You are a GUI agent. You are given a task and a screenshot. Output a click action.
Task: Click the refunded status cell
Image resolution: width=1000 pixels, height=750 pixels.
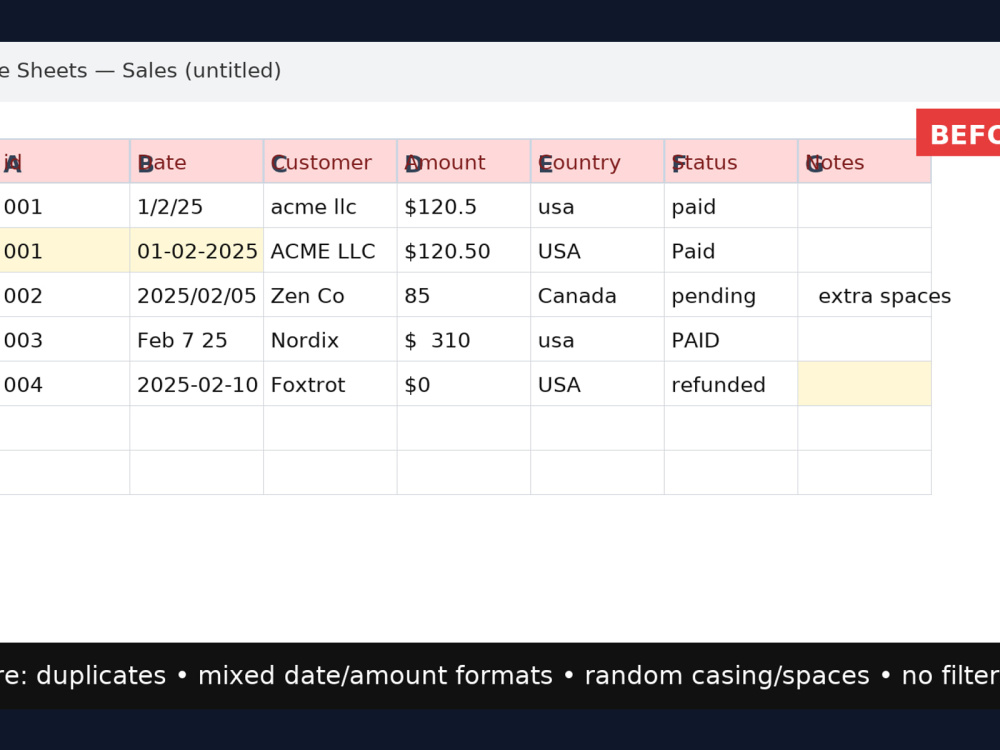(731, 384)
